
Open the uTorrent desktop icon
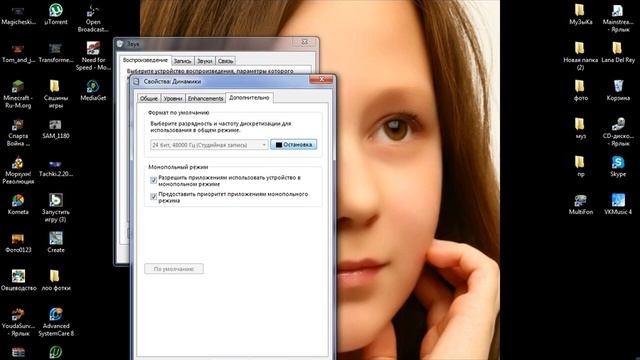click(56, 11)
